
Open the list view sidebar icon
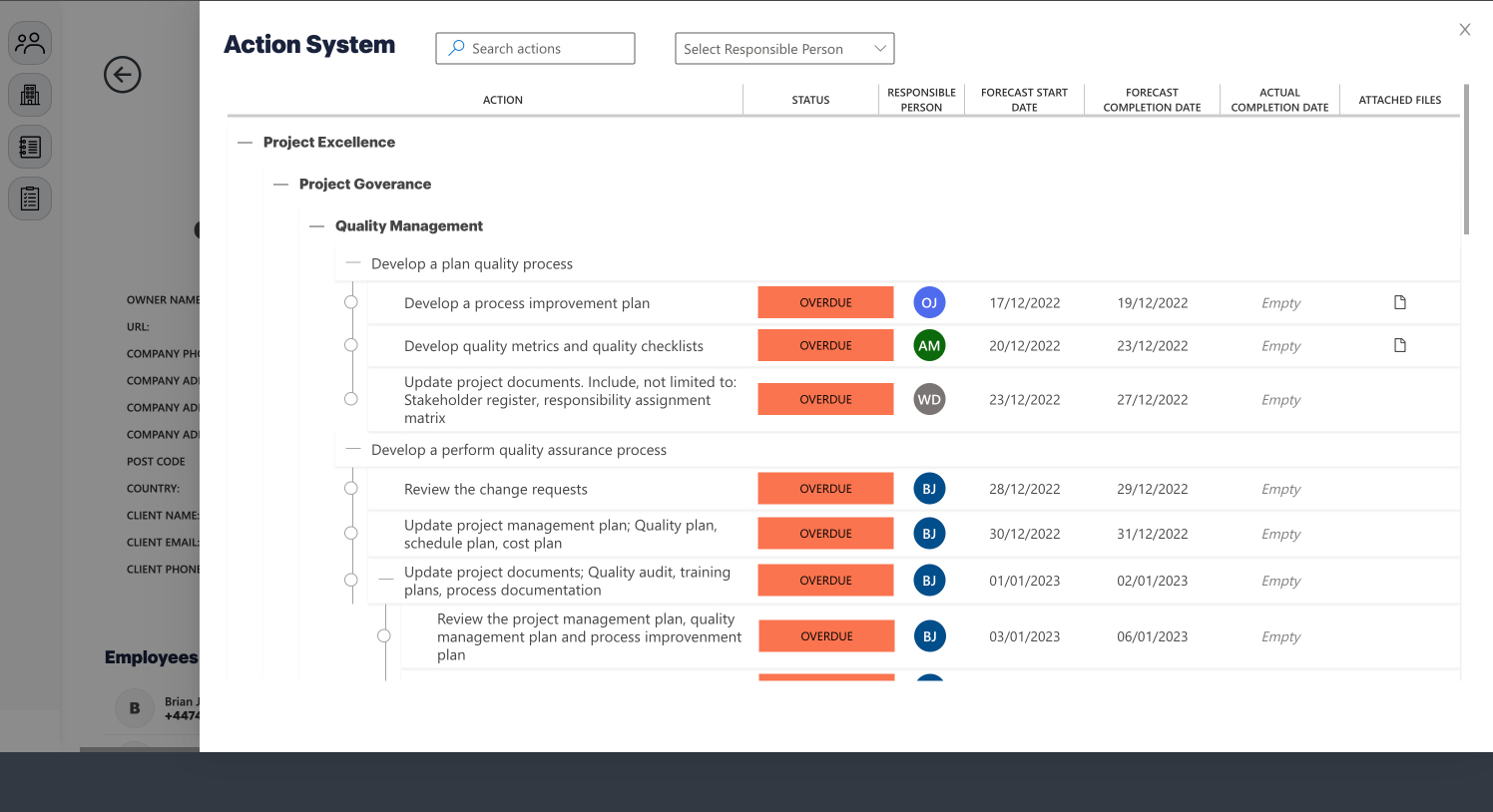pos(30,147)
